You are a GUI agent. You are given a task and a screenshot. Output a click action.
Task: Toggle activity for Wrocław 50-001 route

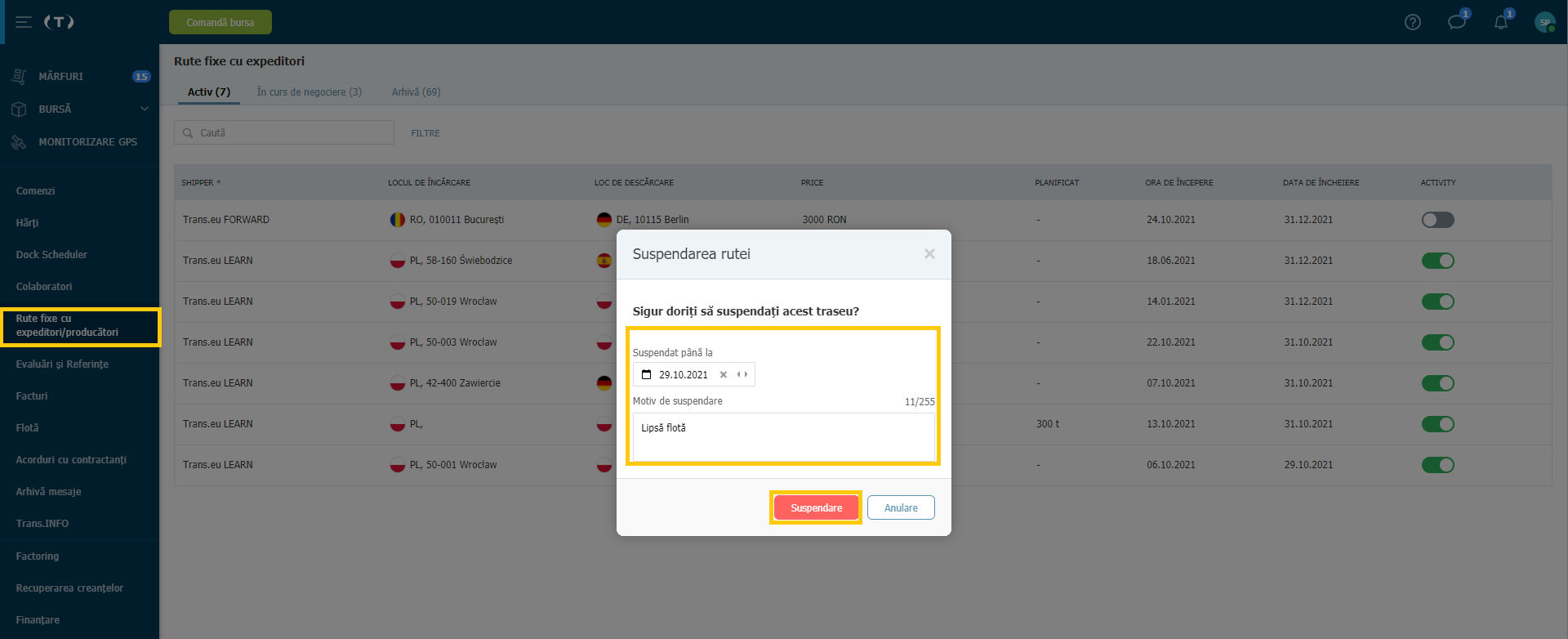pyautogui.click(x=1437, y=465)
